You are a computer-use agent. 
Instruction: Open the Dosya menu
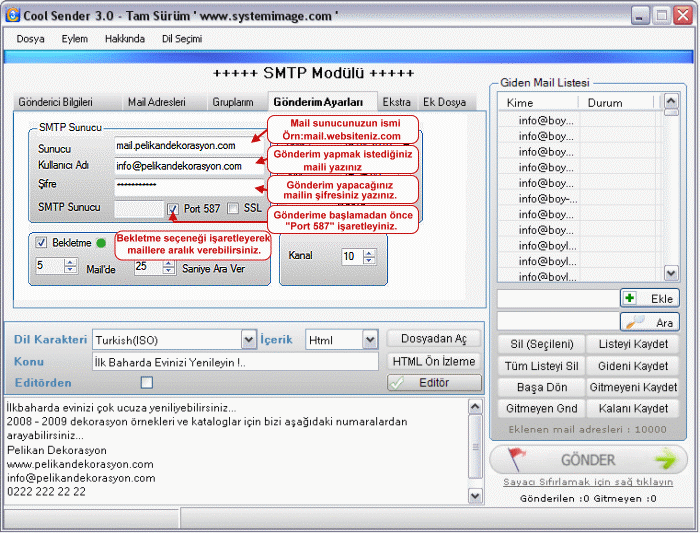[x=30, y=39]
